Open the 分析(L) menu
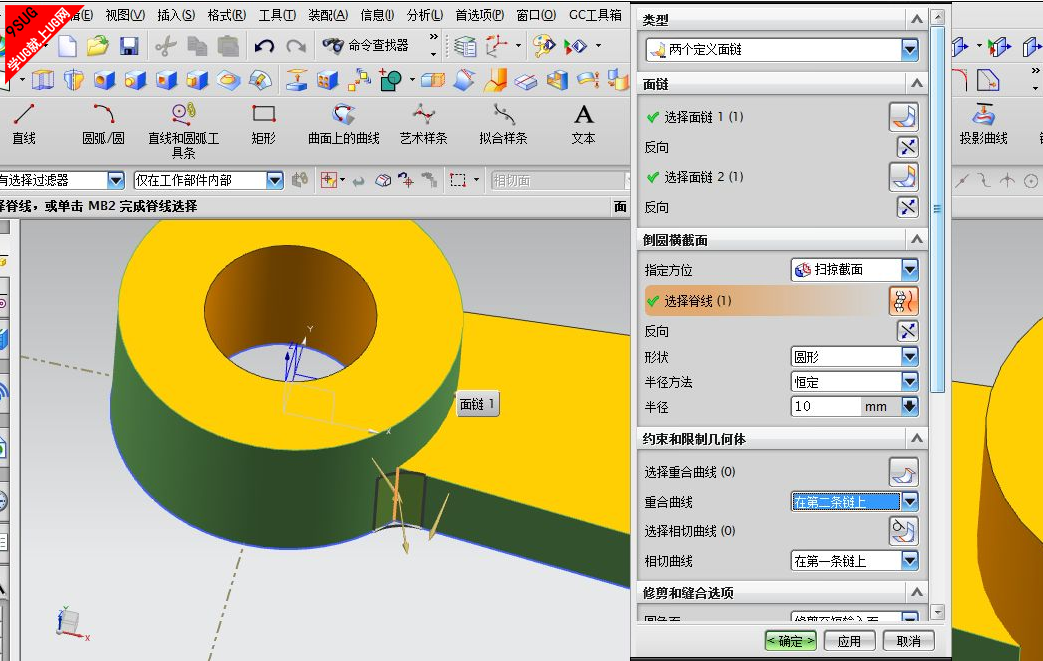This screenshot has height=661, width=1043. coord(425,15)
